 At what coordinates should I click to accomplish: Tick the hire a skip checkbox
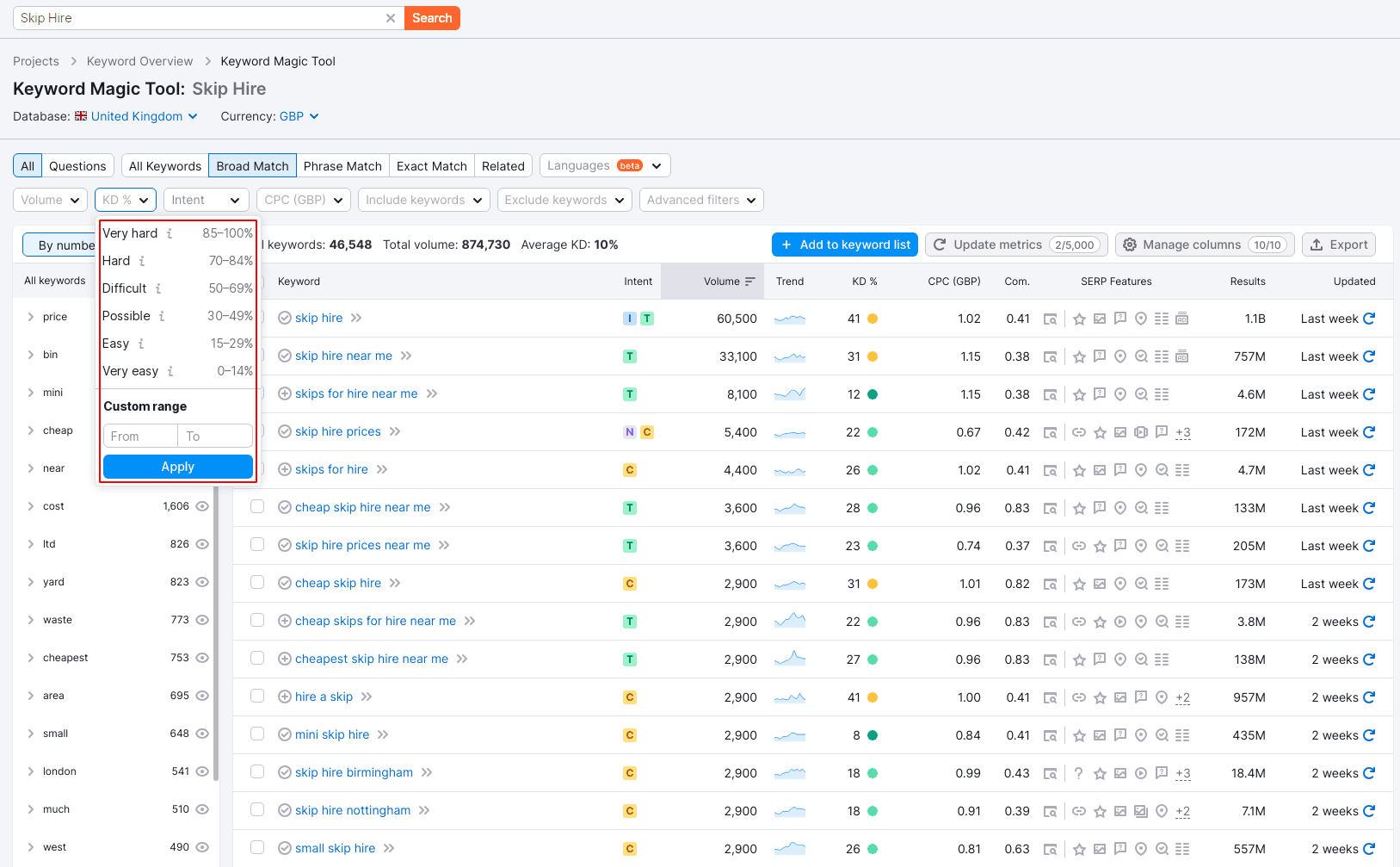click(257, 696)
